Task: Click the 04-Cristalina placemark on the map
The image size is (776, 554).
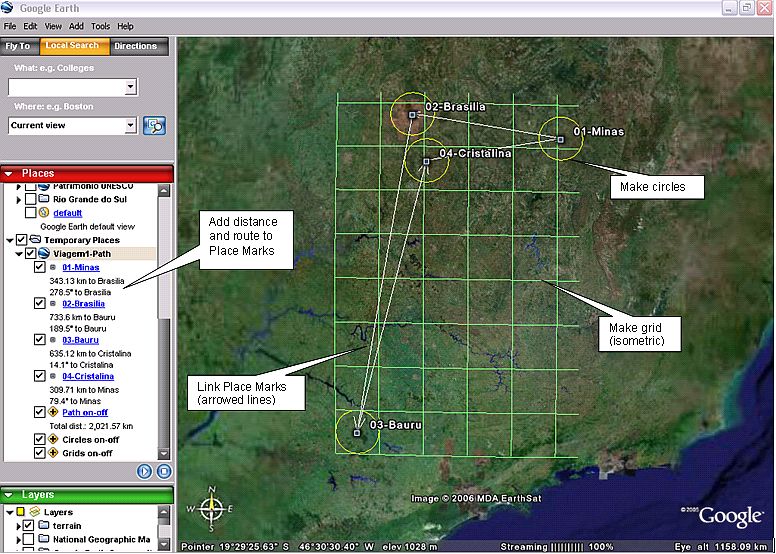Action: tap(427, 161)
